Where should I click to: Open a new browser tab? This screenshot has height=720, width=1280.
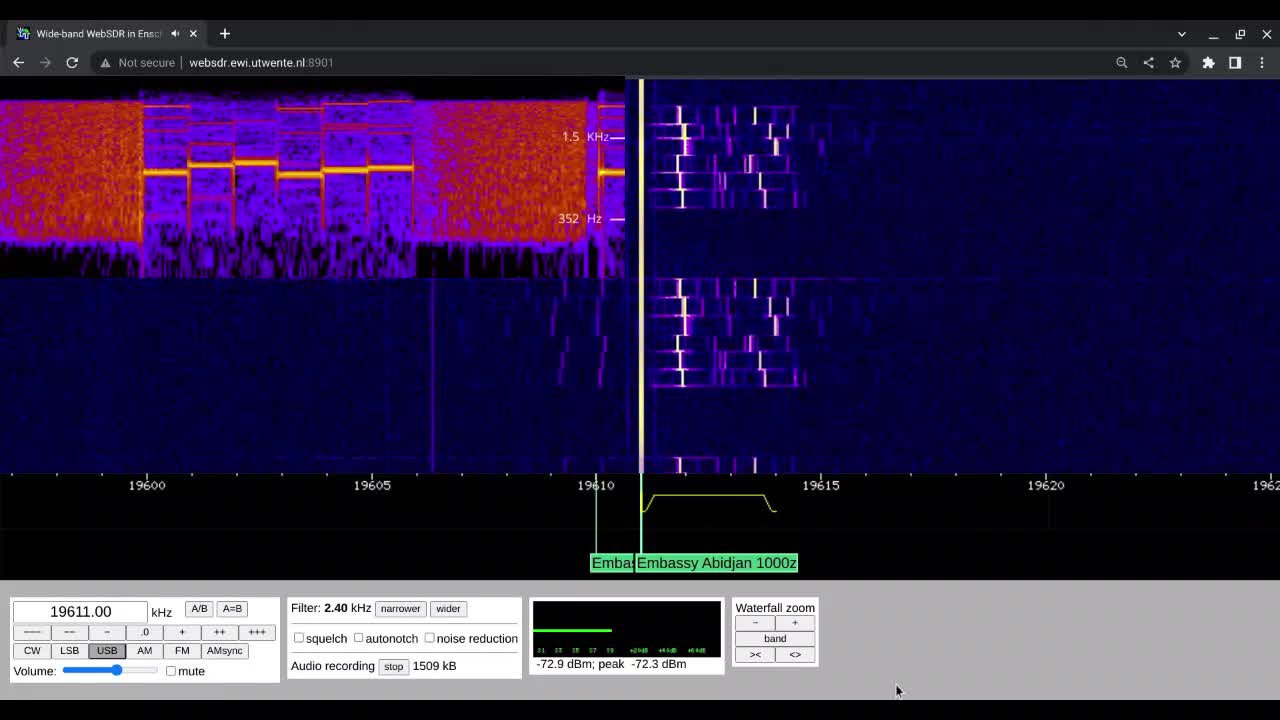tap(225, 34)
